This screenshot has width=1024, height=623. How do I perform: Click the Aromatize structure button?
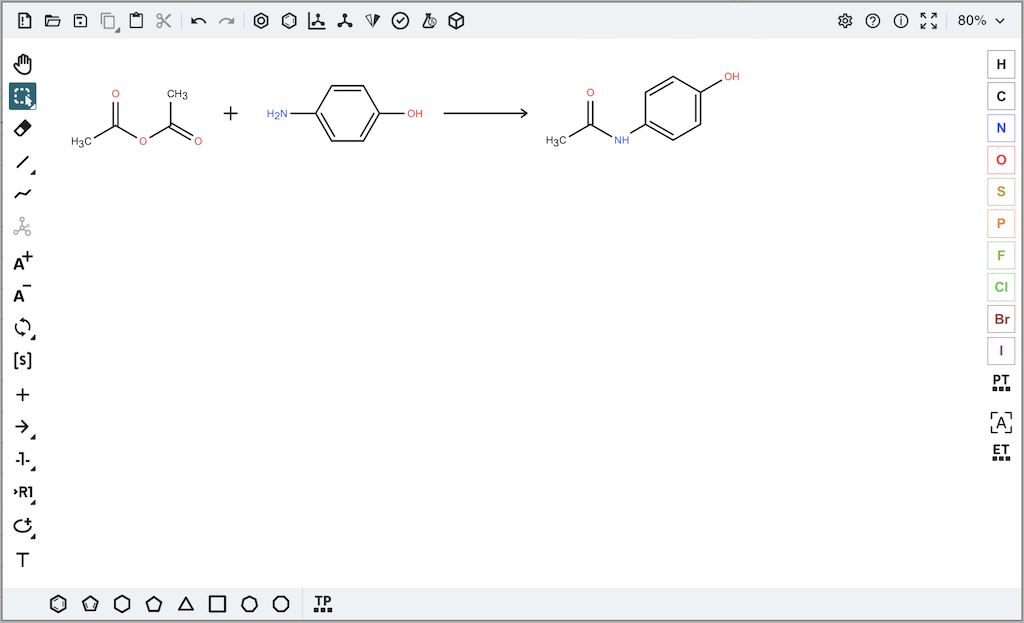pyautogui.click(x=261, y=21)
